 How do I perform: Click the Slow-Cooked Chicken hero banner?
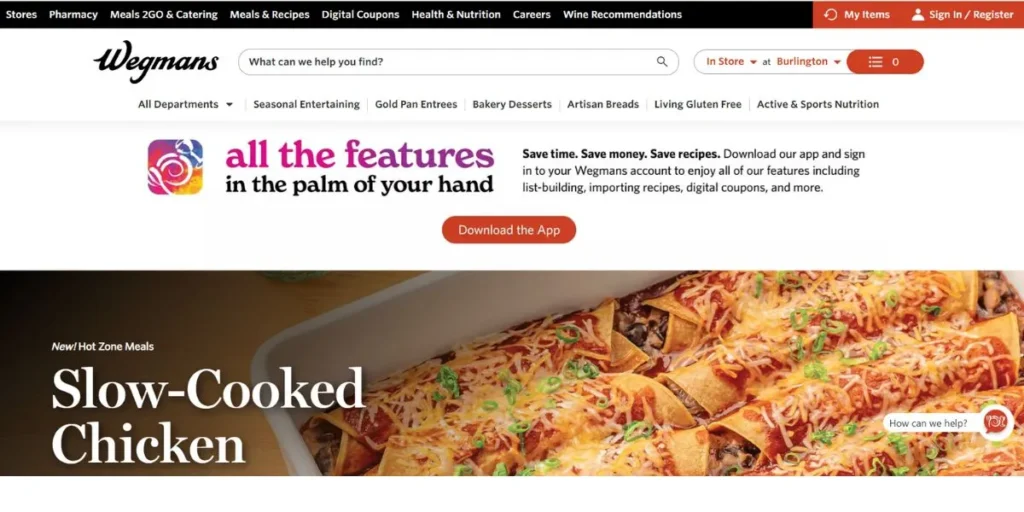coord(512,373)
